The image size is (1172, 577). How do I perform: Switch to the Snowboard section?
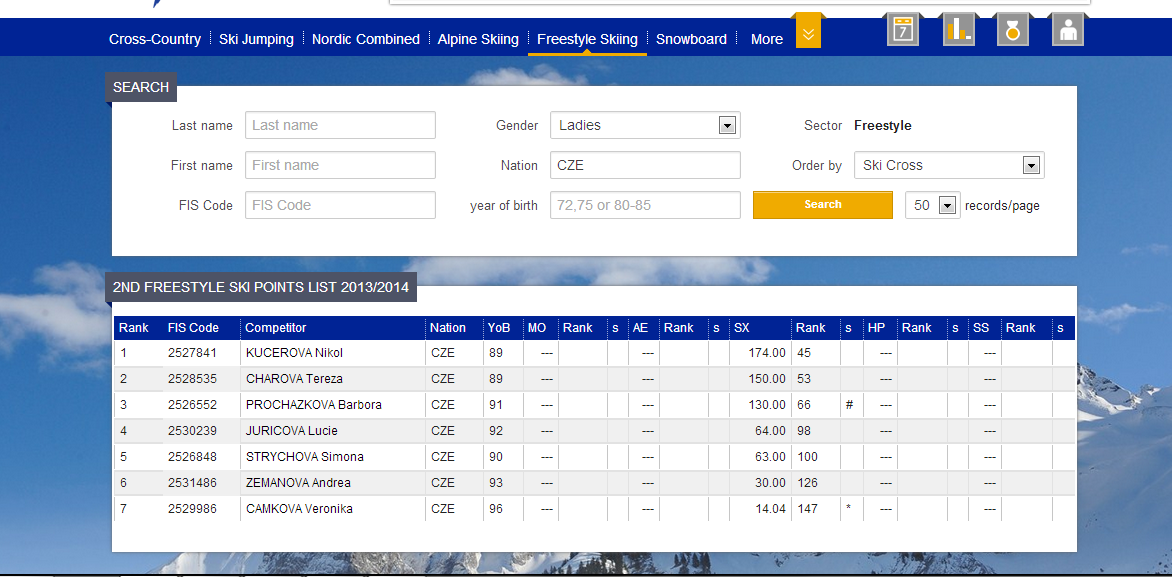point(691,39)
